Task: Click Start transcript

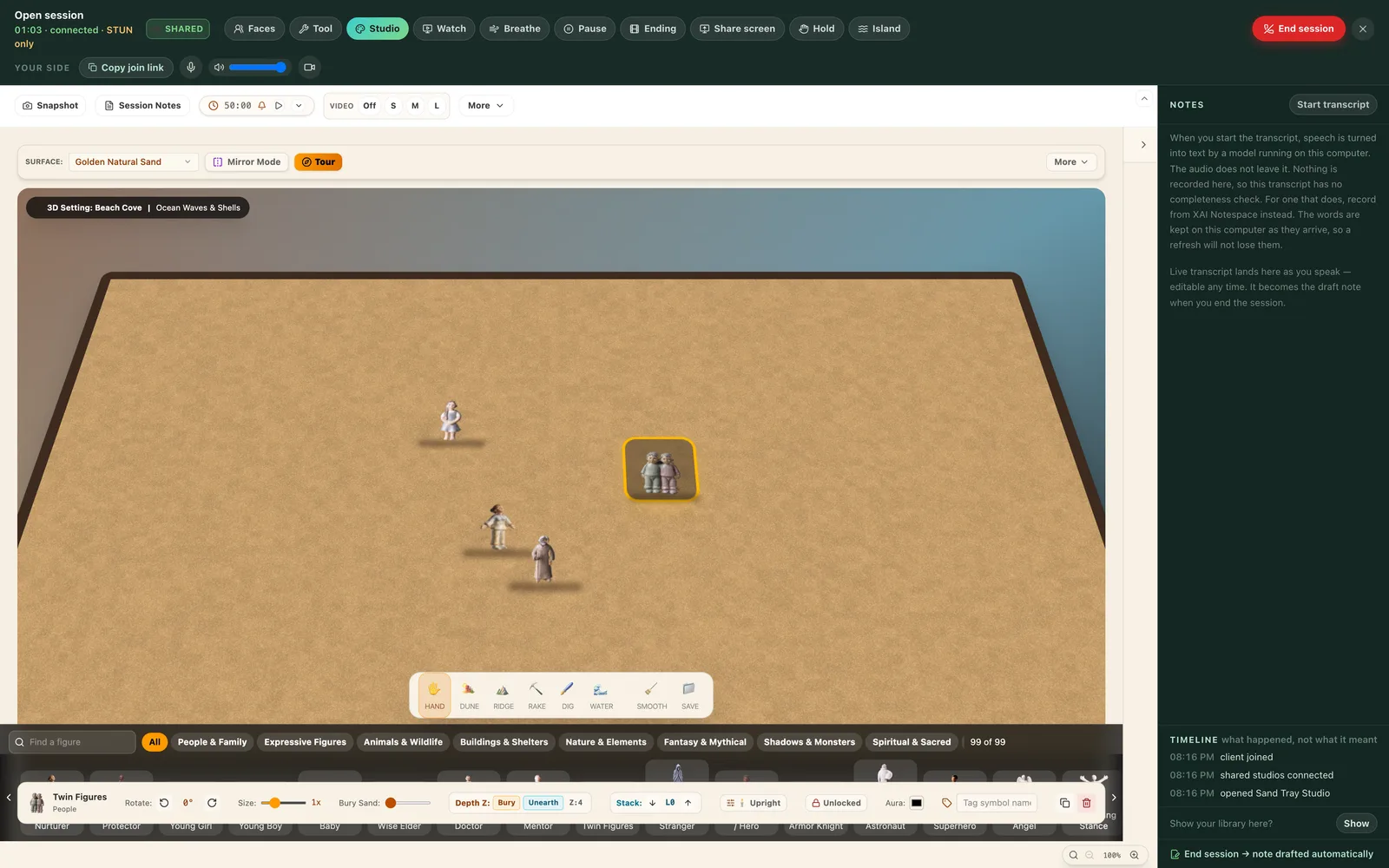Action: pyautogui.click(x=1333, y=105)
